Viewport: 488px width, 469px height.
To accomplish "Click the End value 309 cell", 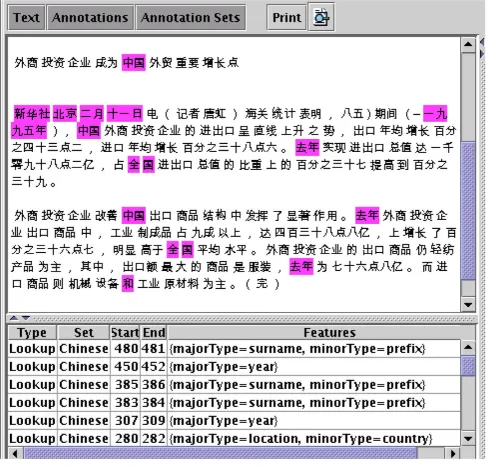I will 154,421.
